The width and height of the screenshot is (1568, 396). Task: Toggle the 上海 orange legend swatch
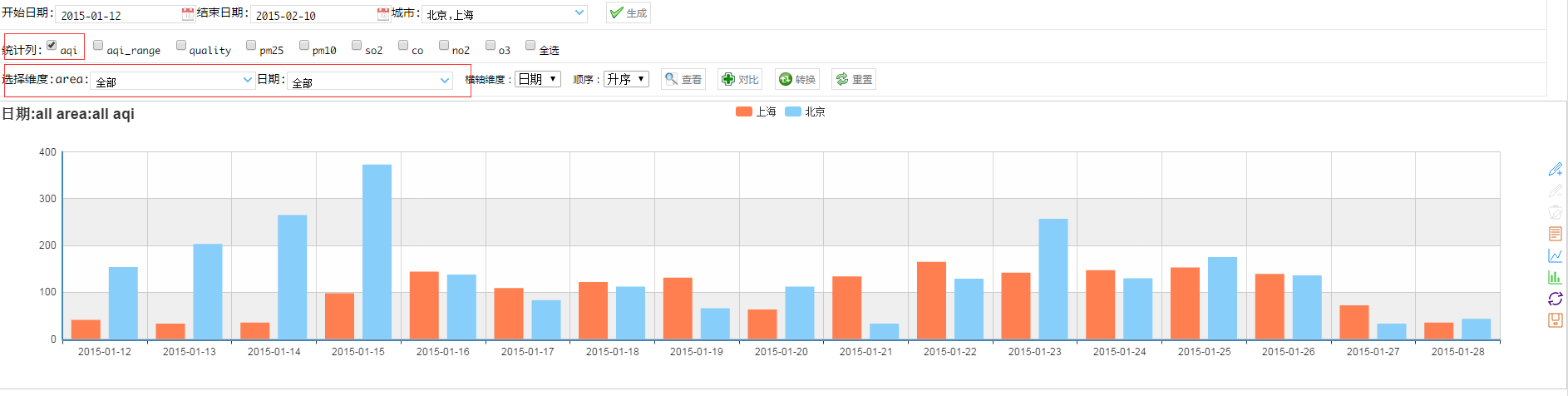pos(743,111)
